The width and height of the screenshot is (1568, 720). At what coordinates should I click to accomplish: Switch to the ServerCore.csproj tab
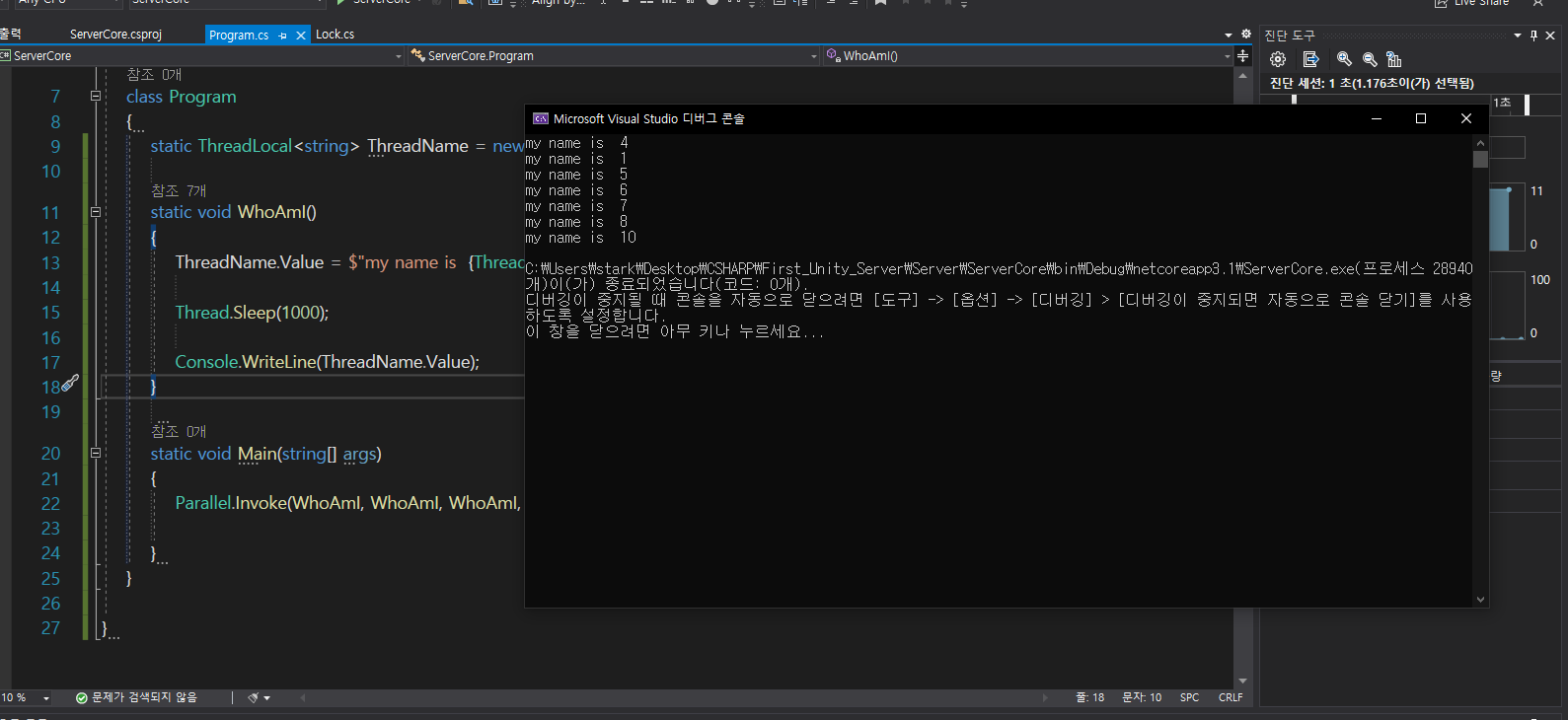(x=115, y=35)
